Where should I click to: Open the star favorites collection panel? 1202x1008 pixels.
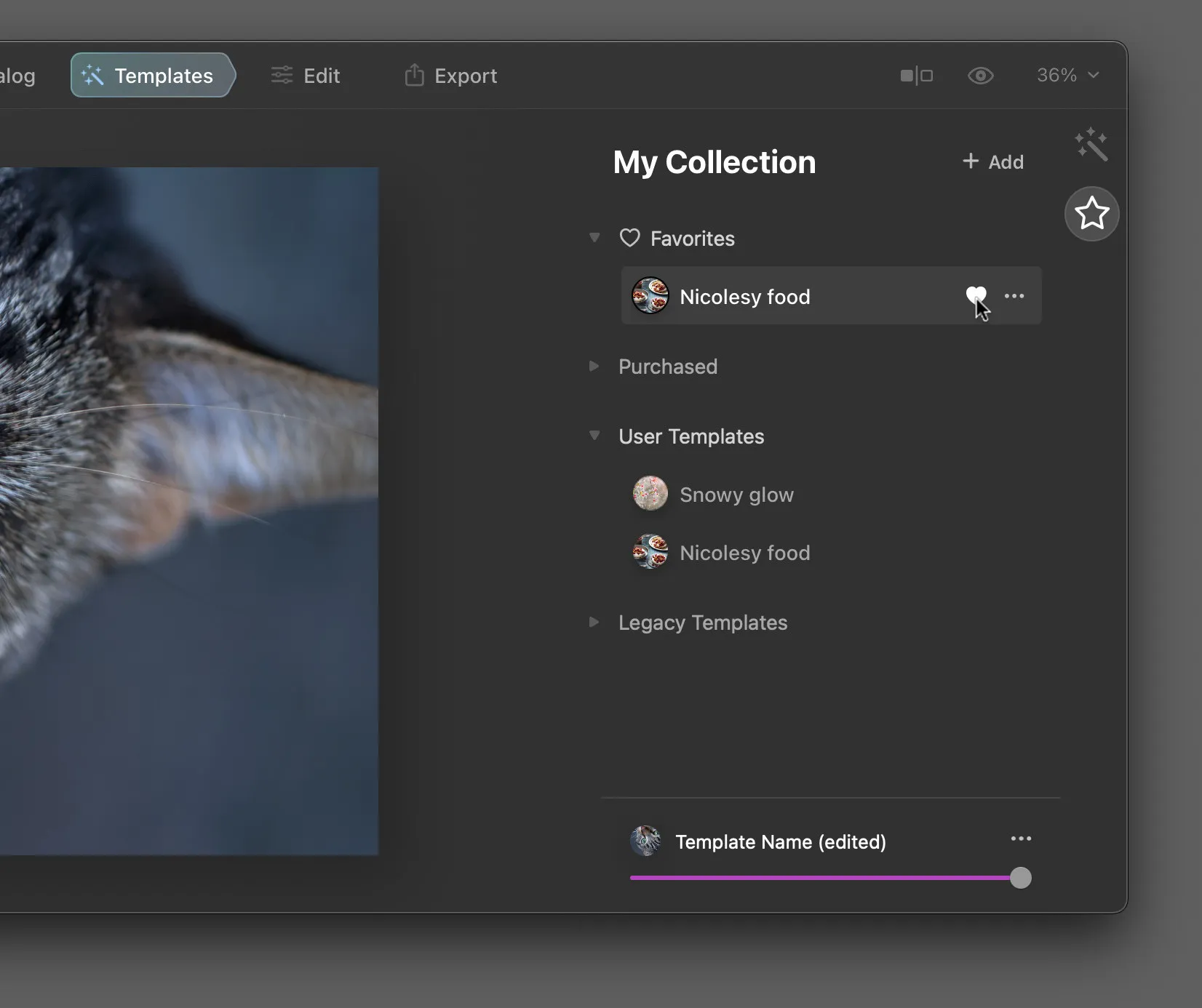[x=1091, y=214]
